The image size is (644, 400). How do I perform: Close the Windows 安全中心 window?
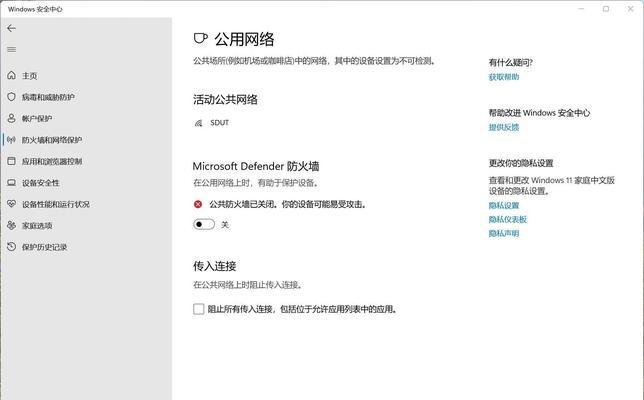point(630,9)
